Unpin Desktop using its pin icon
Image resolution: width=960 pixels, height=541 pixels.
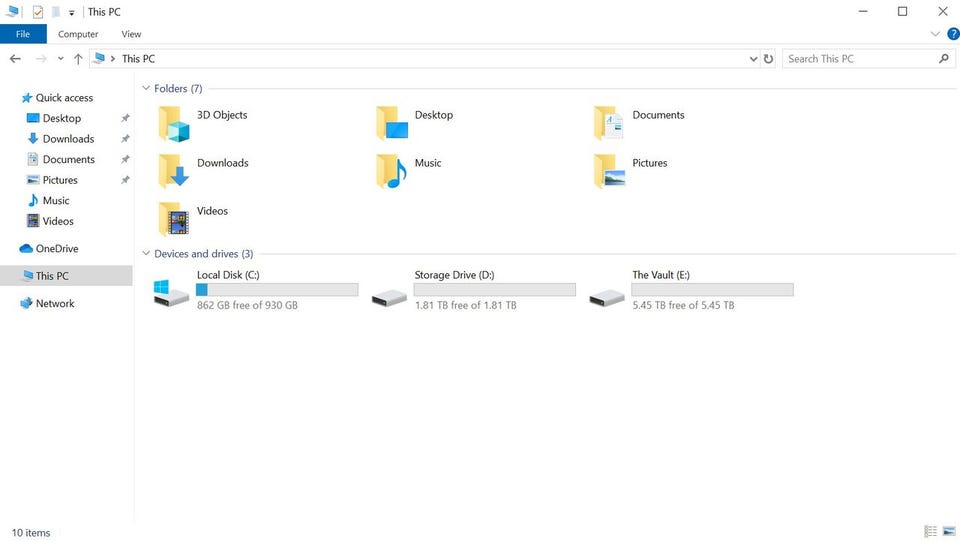(125, 118)
